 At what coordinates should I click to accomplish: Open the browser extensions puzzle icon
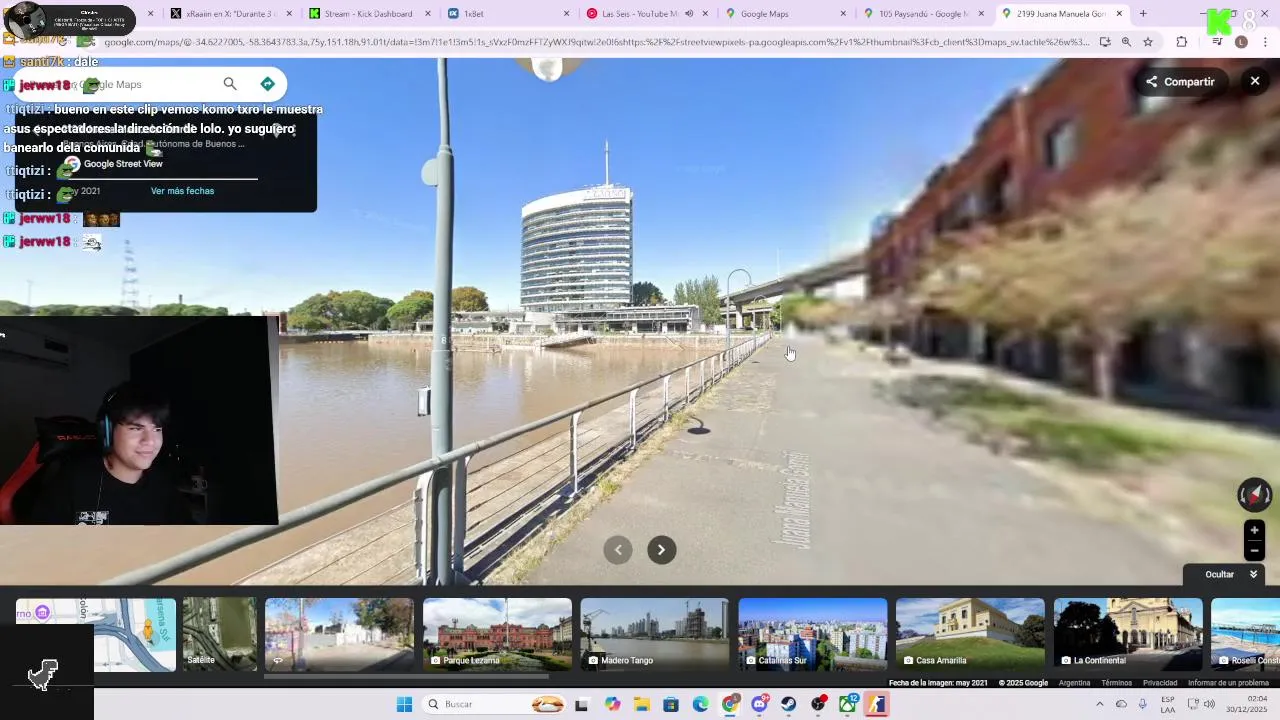click(1181, 42)
